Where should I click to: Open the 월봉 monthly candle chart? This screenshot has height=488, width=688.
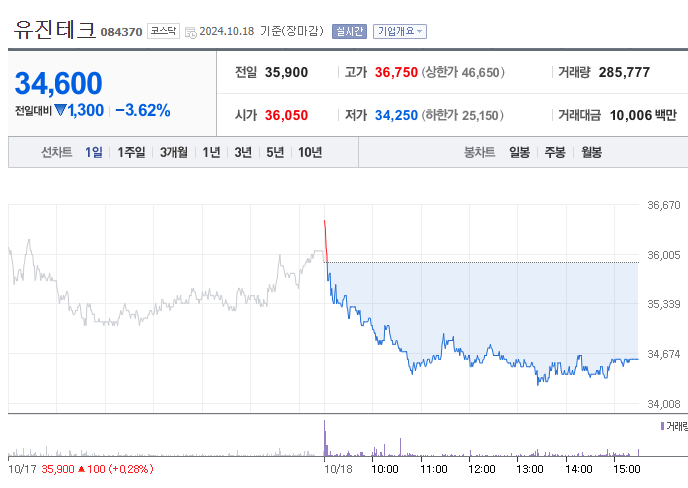[591, 152]
